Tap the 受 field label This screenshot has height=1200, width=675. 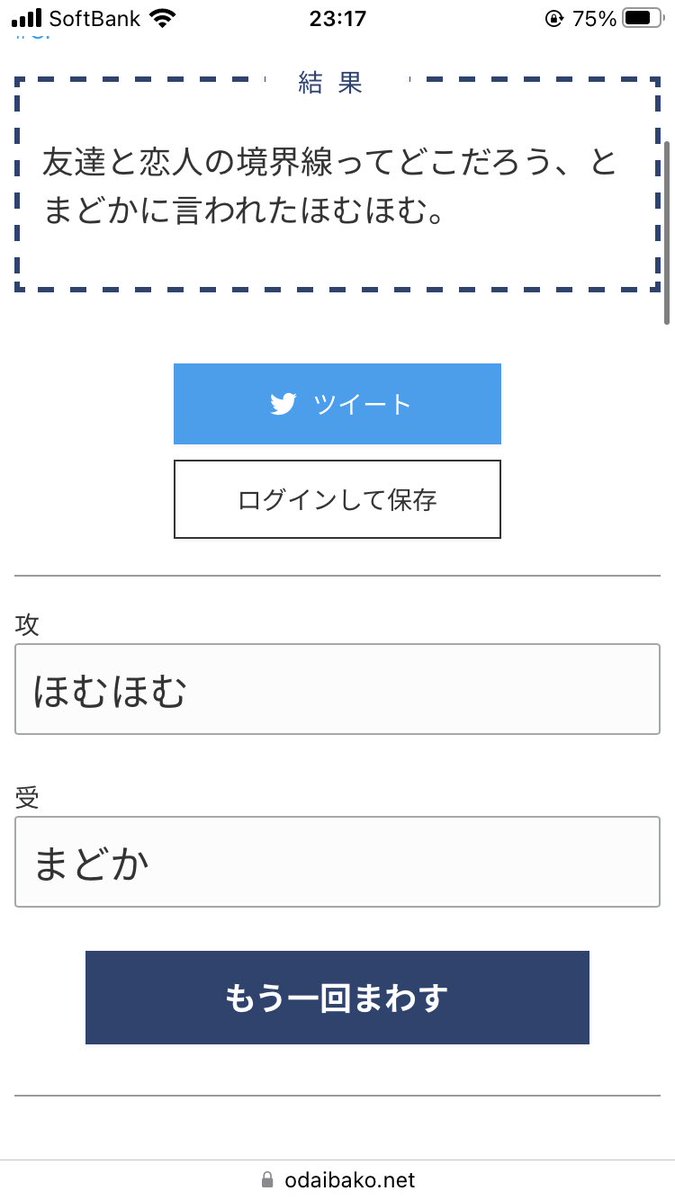pos(27,797)
